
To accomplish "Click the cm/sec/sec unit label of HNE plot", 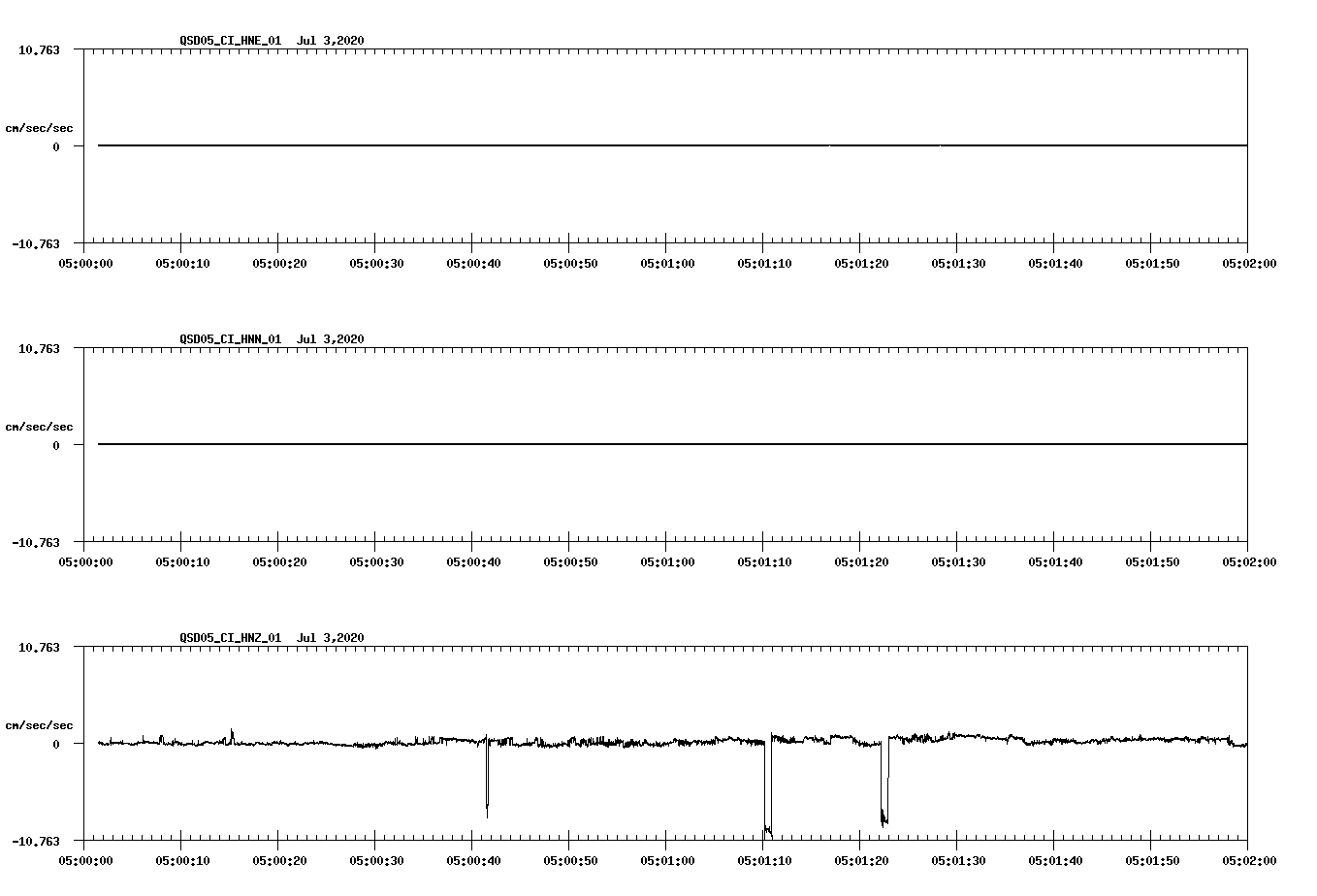I will pyautogui.click(x=39, y=128).
